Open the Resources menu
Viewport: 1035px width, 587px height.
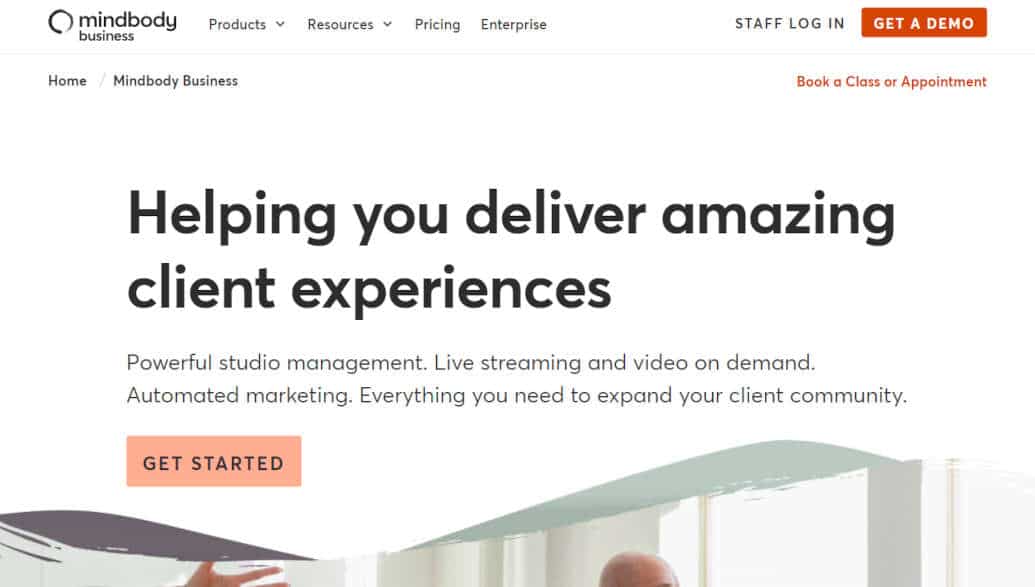click(340, 24)
